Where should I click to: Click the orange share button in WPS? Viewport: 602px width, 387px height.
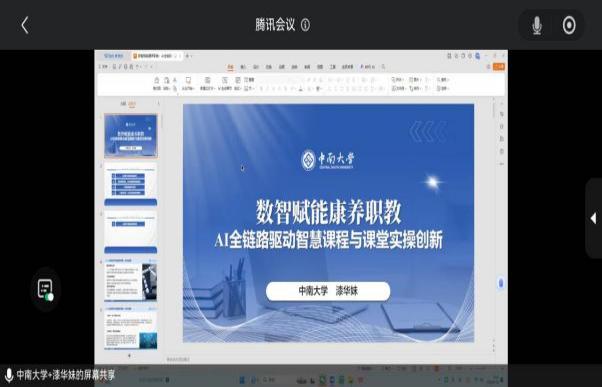coord(499,67)
